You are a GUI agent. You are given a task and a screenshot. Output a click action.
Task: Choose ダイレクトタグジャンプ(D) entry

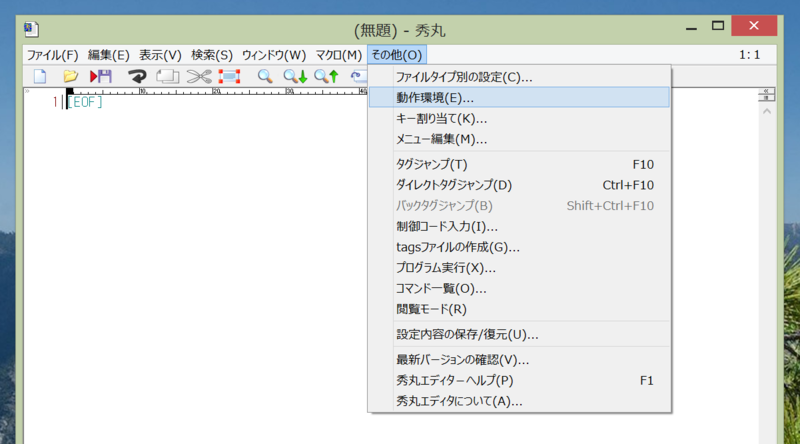519,185
